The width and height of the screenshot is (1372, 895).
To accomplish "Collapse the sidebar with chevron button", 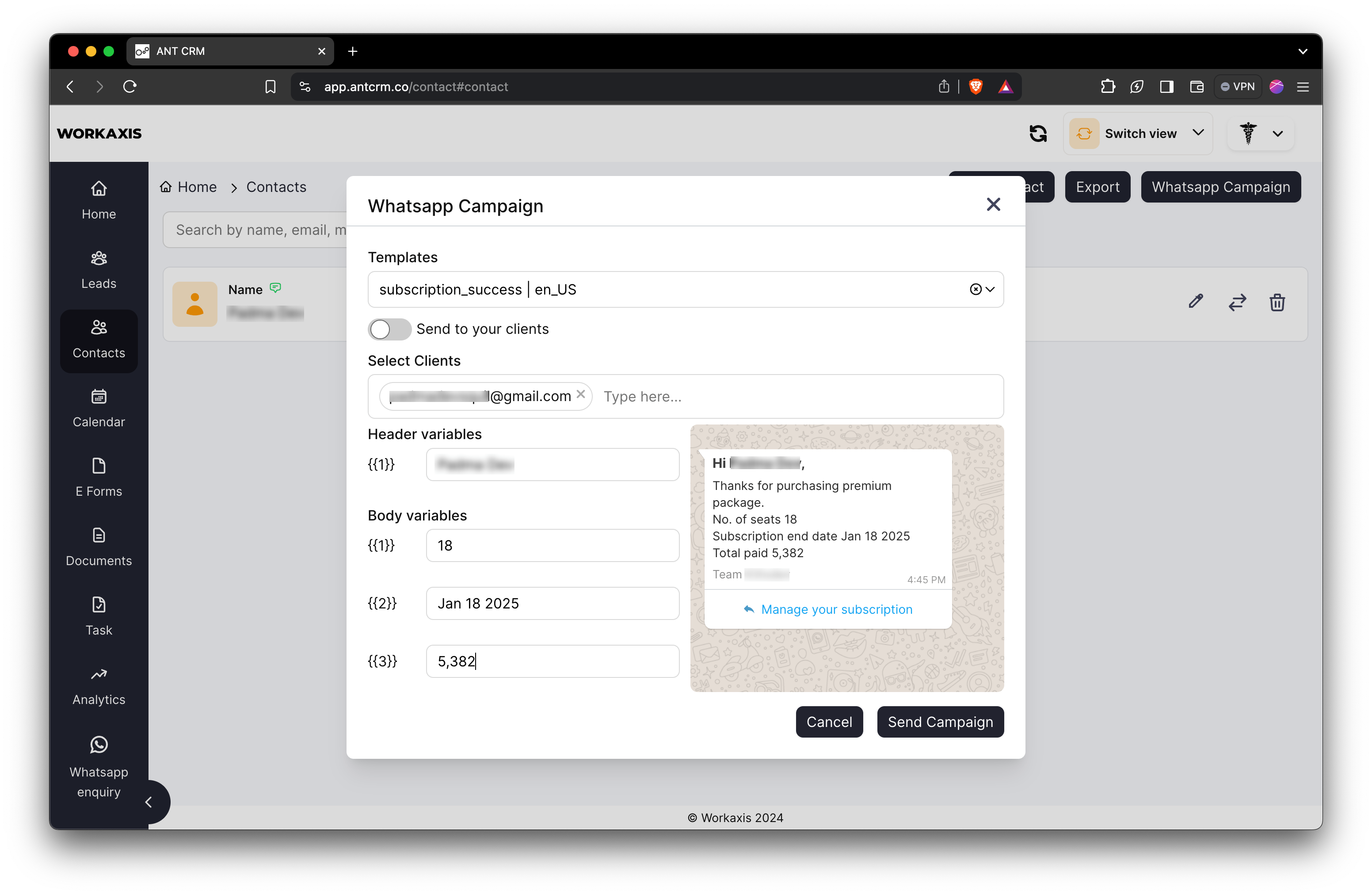I will (x=148, y=802).
